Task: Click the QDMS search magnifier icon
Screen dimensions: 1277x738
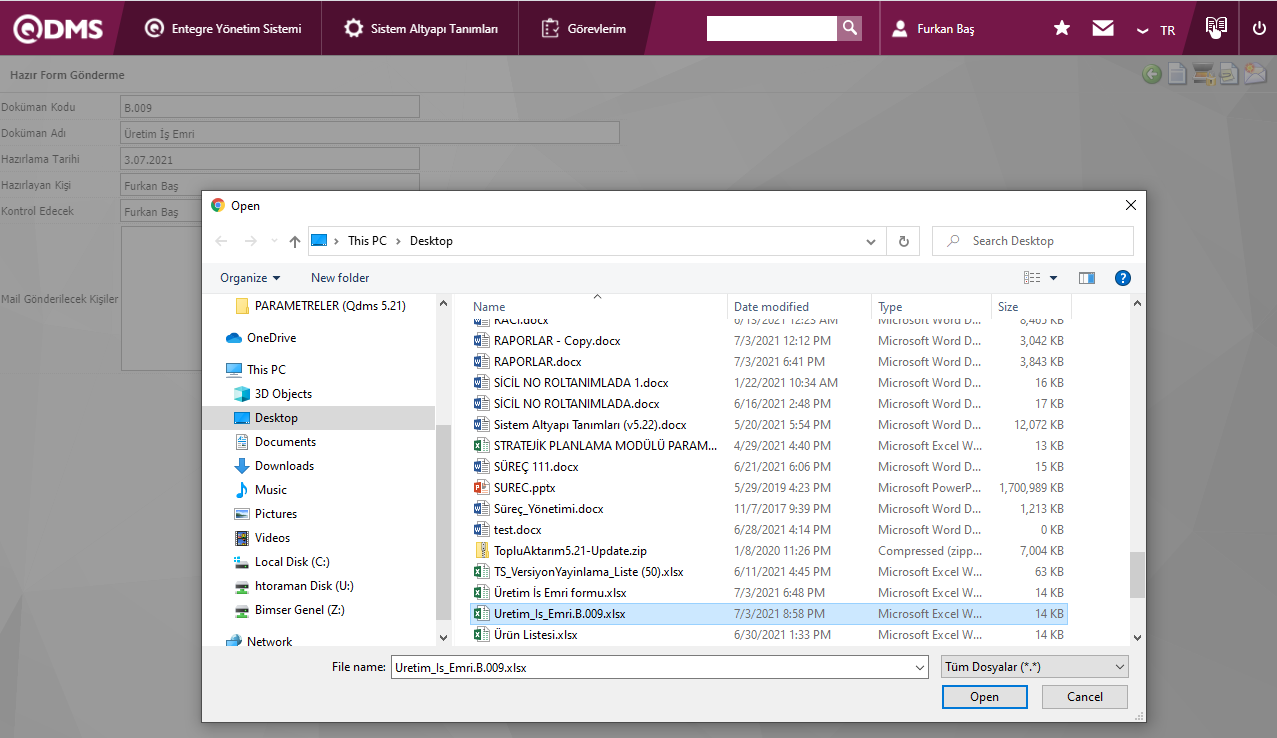Action: tap(849, 28)
